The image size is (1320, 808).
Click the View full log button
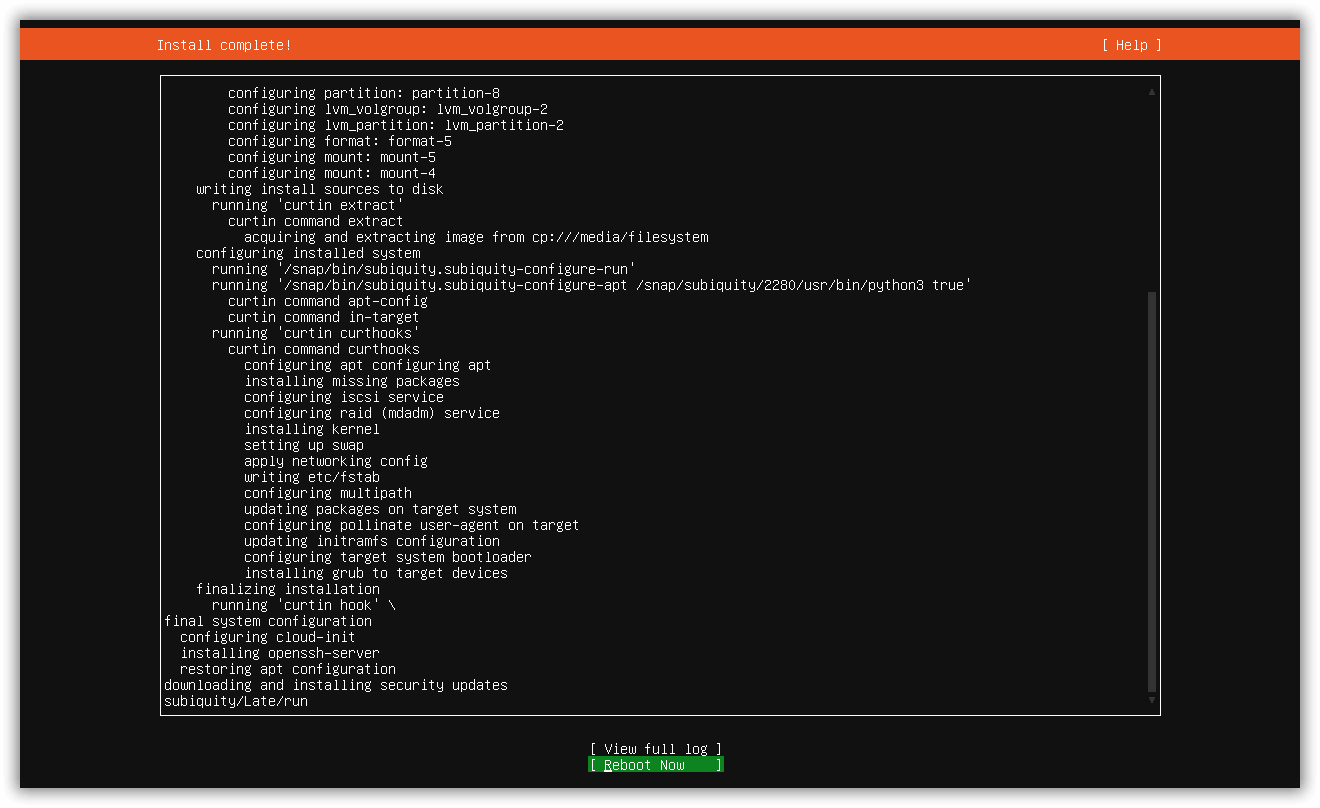[x=655, y=749]
